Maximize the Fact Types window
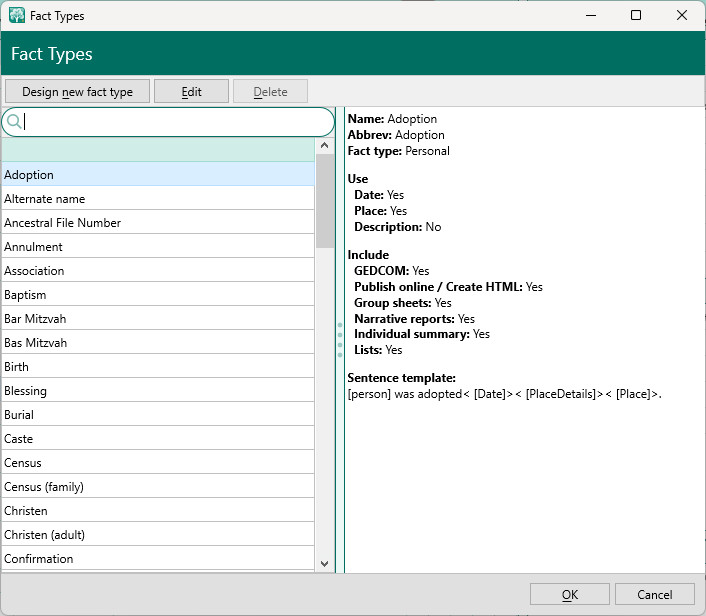This screenshot has width=706, height=616. click(x=636, y=15)
